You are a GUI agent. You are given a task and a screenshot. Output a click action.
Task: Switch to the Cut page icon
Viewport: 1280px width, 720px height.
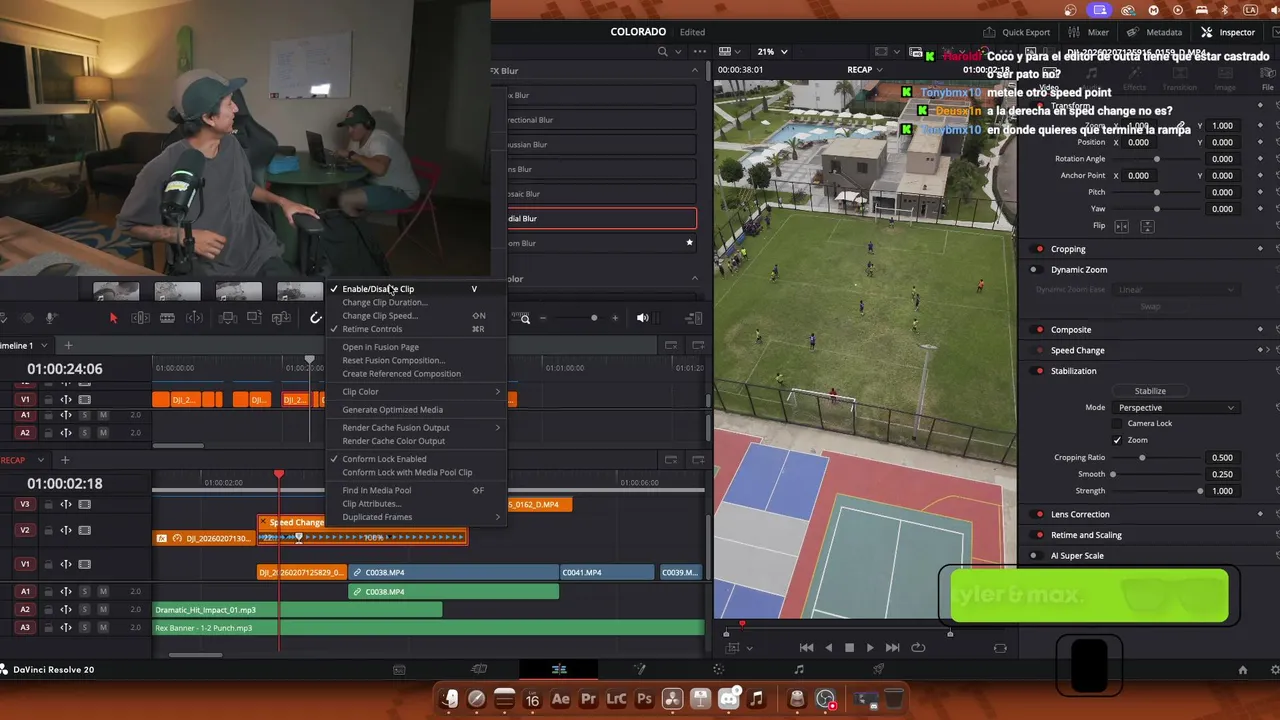[479, 669]
